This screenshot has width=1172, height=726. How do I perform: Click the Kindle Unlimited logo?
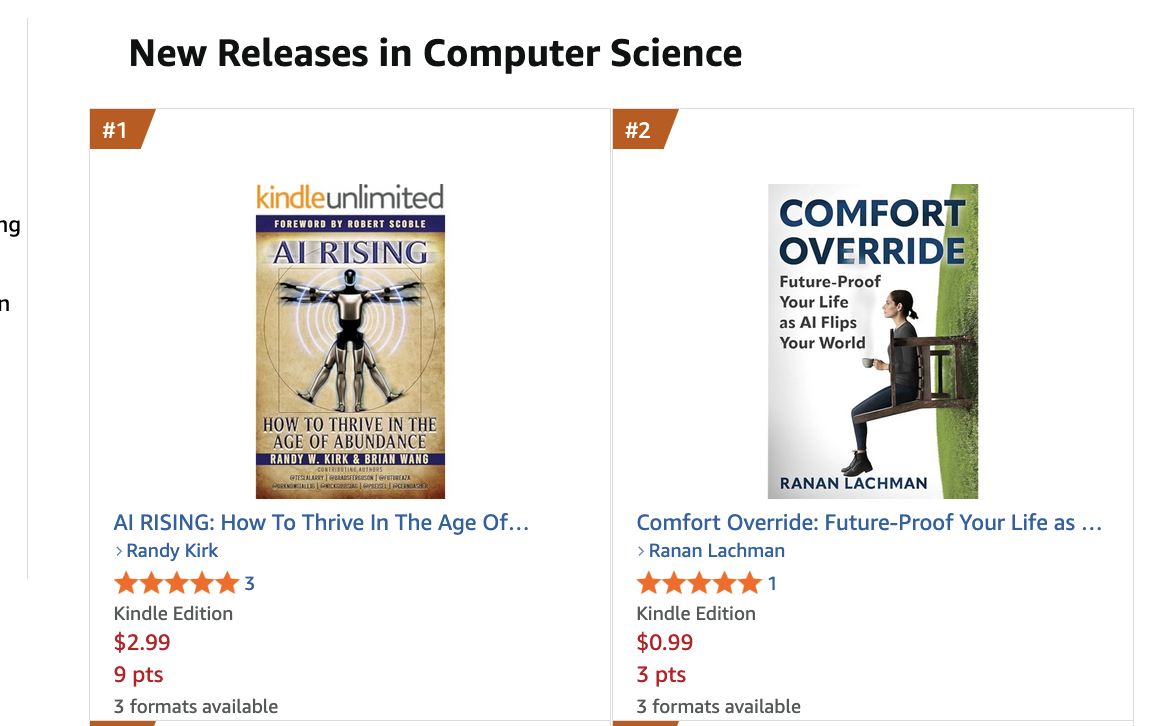point(350,197)
